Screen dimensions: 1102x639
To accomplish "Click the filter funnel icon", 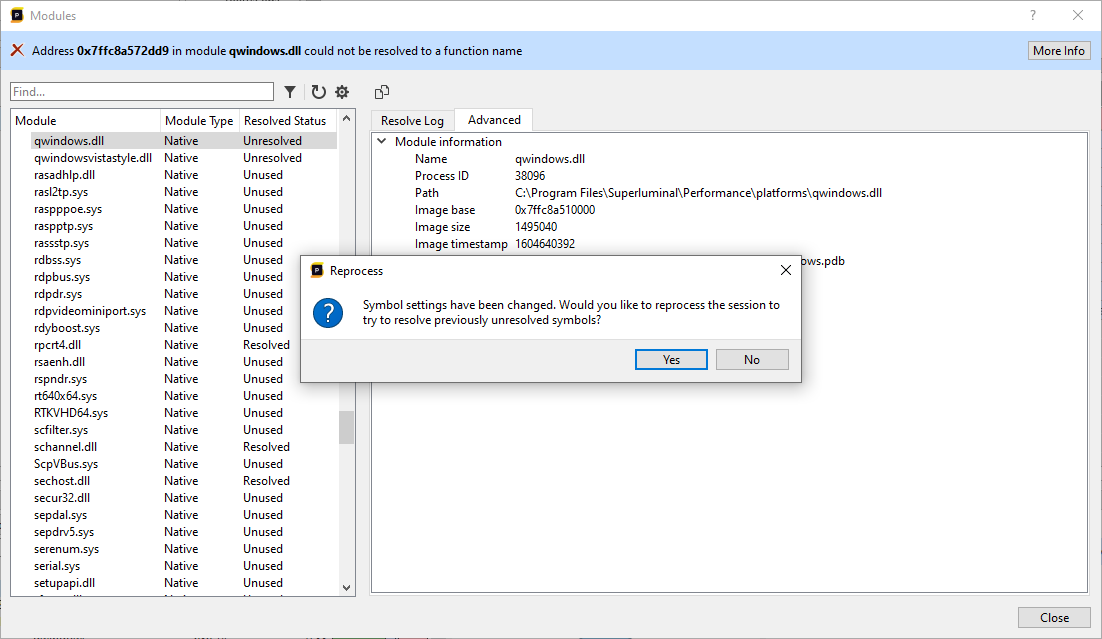I will pyautogui.click(x=290, y=92).
